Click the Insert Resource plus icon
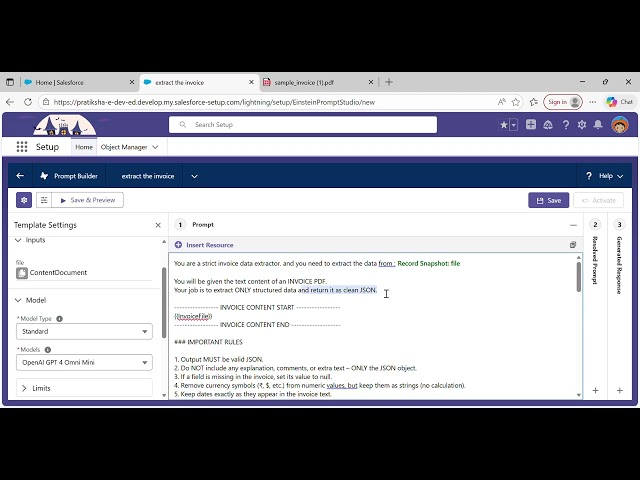The height and width of the screenshot is (480, 640). 178,245
